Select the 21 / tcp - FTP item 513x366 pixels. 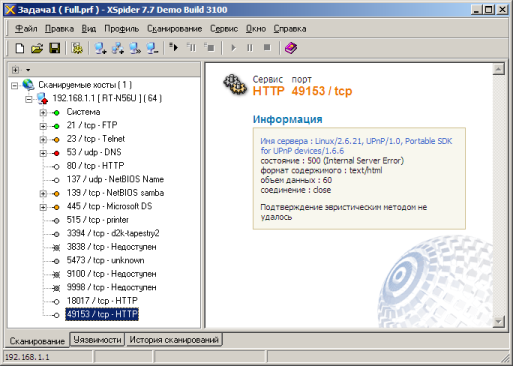[92, 125]
